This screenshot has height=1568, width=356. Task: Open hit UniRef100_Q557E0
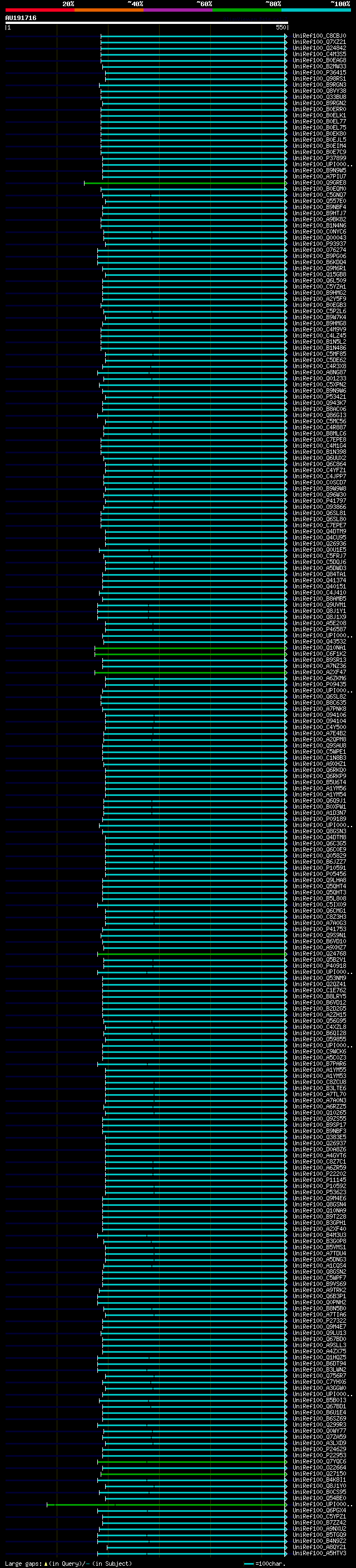[319, 201]
